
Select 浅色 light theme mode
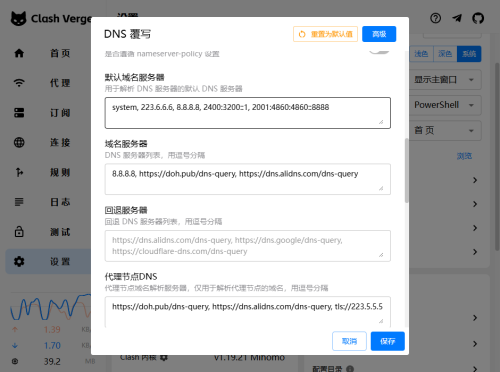click(421, 54)
